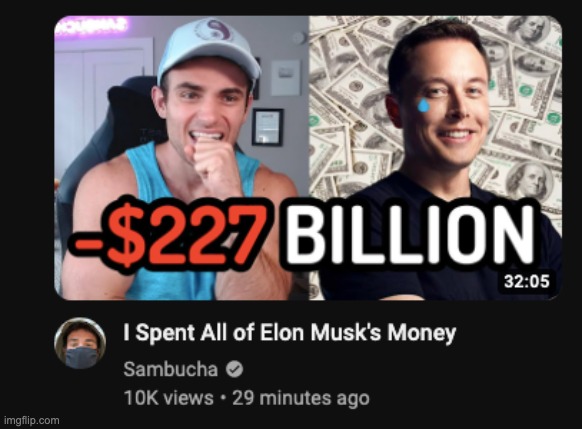The height and width of the screenshot is (429, 582).
Task: Click the white BILLION text on the thumbnail
Action: (x=410, y=235)
